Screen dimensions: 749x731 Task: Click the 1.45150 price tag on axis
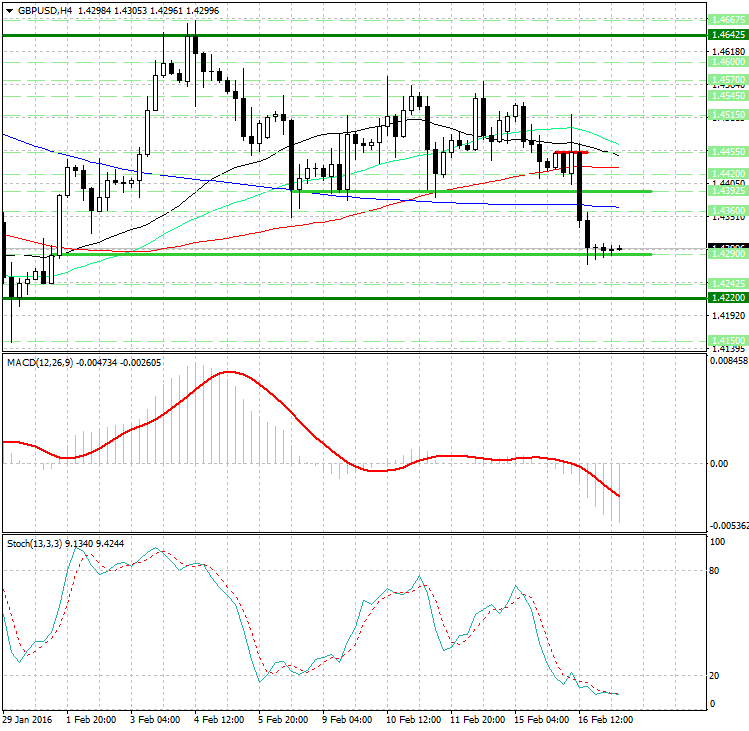(727, 116)
